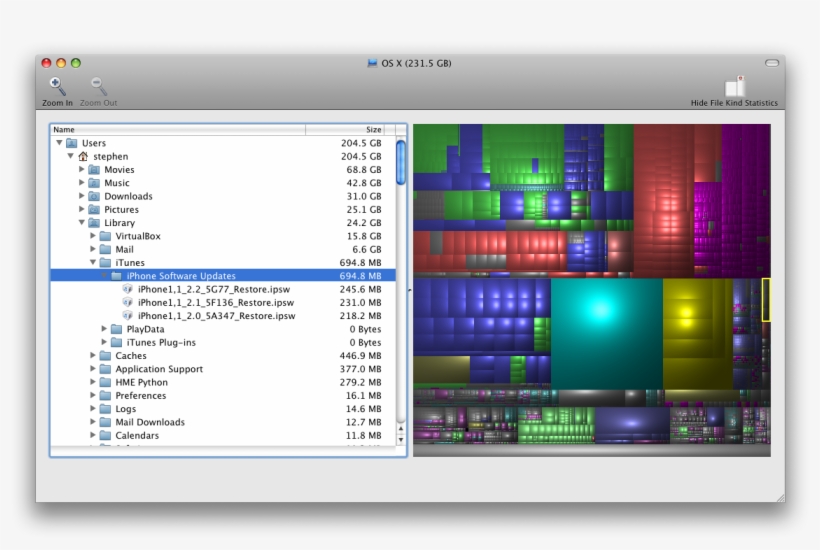Click the Caches folder icon
Image resolution: width=820 pixels, height=550 pixels.
click(106, 356)
